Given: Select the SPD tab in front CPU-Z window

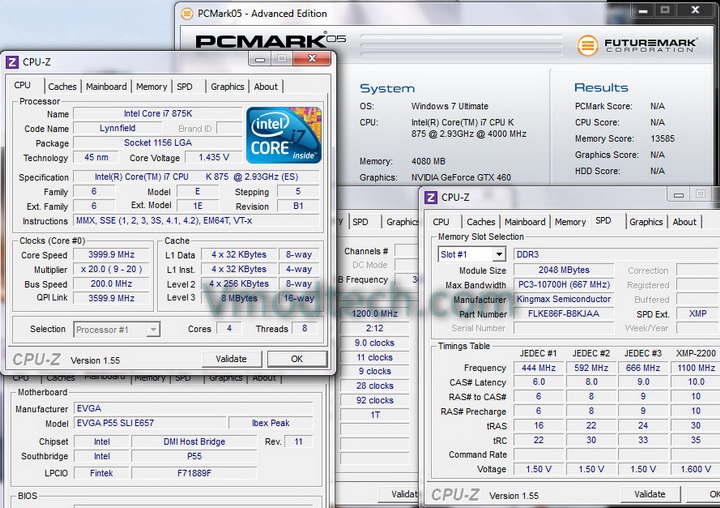Looking at the screenshot, I should (185, 86).
